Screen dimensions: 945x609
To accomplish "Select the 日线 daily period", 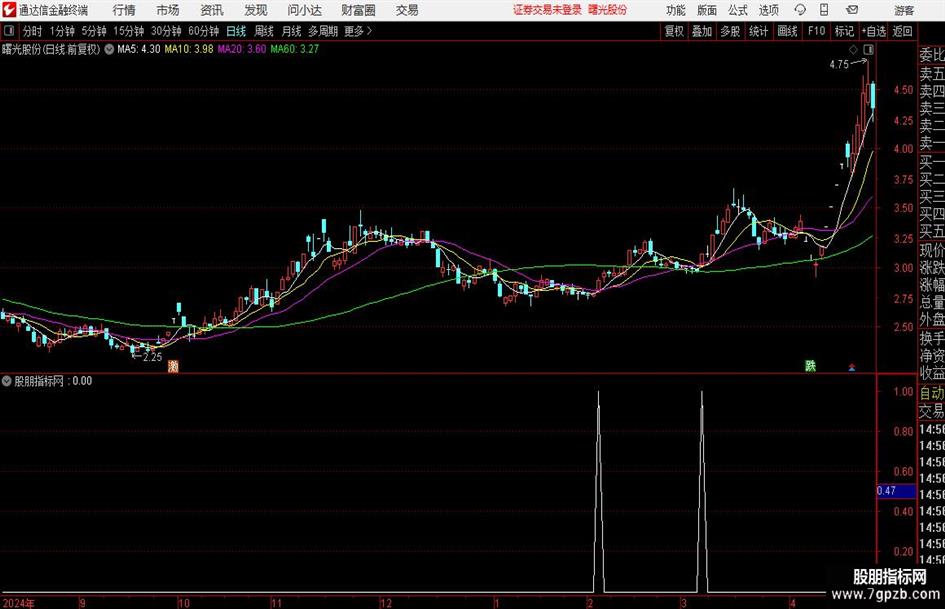I will point(236,31).
